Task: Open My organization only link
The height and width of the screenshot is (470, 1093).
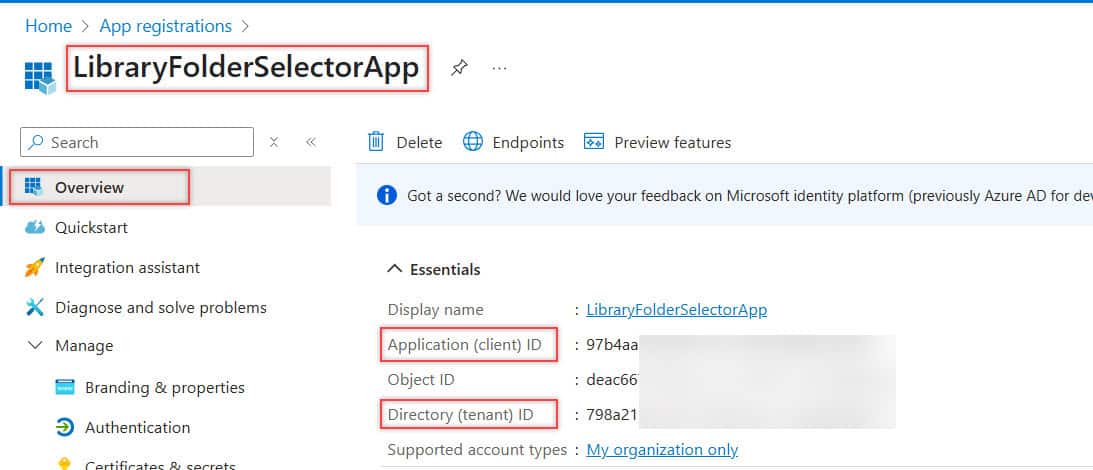Action: (x=662, y=450)
